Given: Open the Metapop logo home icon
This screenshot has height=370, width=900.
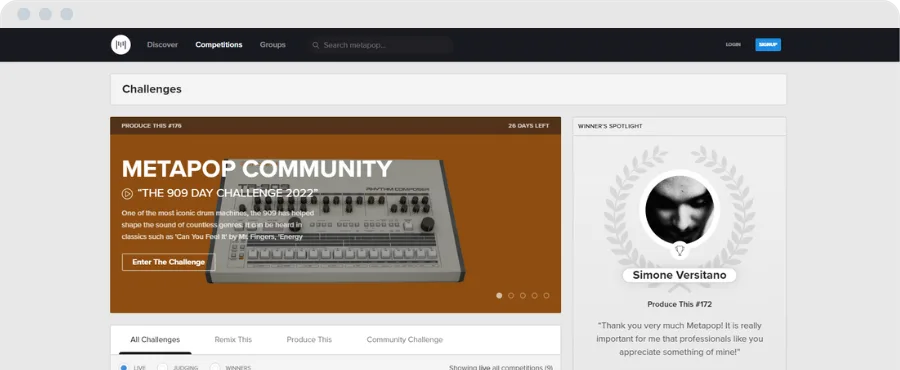Looking at the screenshot, I should [121, 45].
